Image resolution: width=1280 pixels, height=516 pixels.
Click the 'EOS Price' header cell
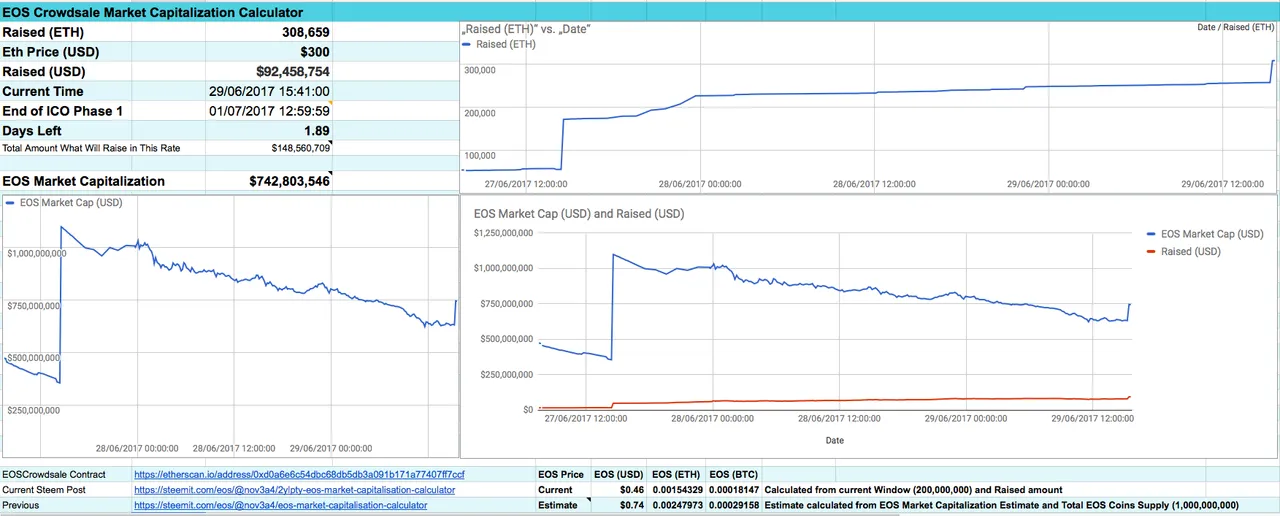click(x=561, y=474)
